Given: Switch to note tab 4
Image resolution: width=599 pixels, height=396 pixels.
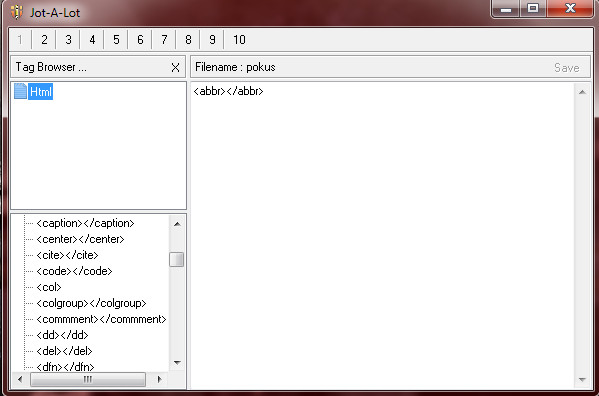Looking at the screenshot, I should coord(92,40).
